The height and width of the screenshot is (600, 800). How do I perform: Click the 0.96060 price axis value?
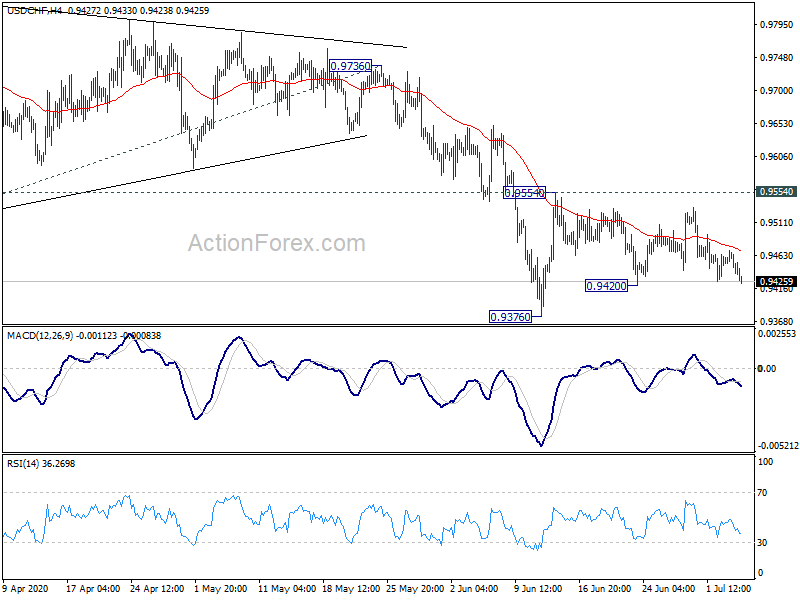click(777, 157)
